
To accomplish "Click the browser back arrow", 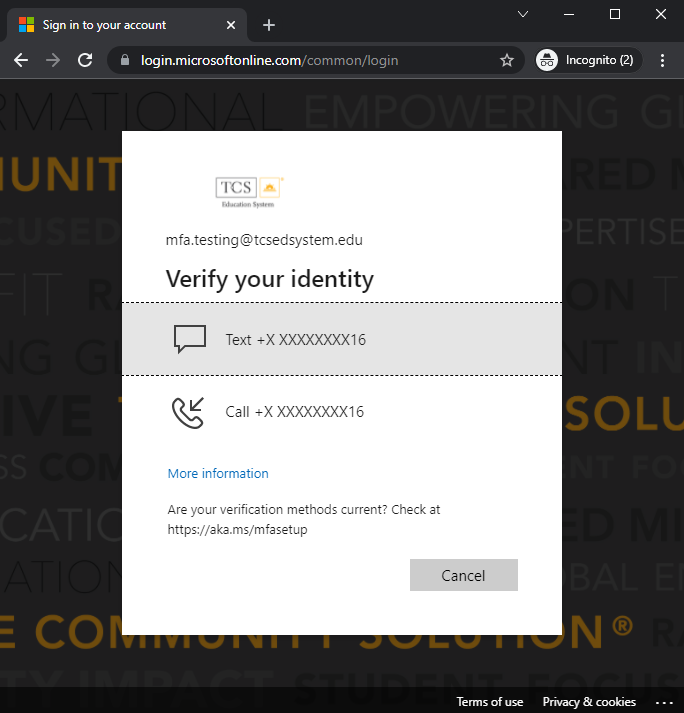I will pyautogui.click(x=21, y=60).
